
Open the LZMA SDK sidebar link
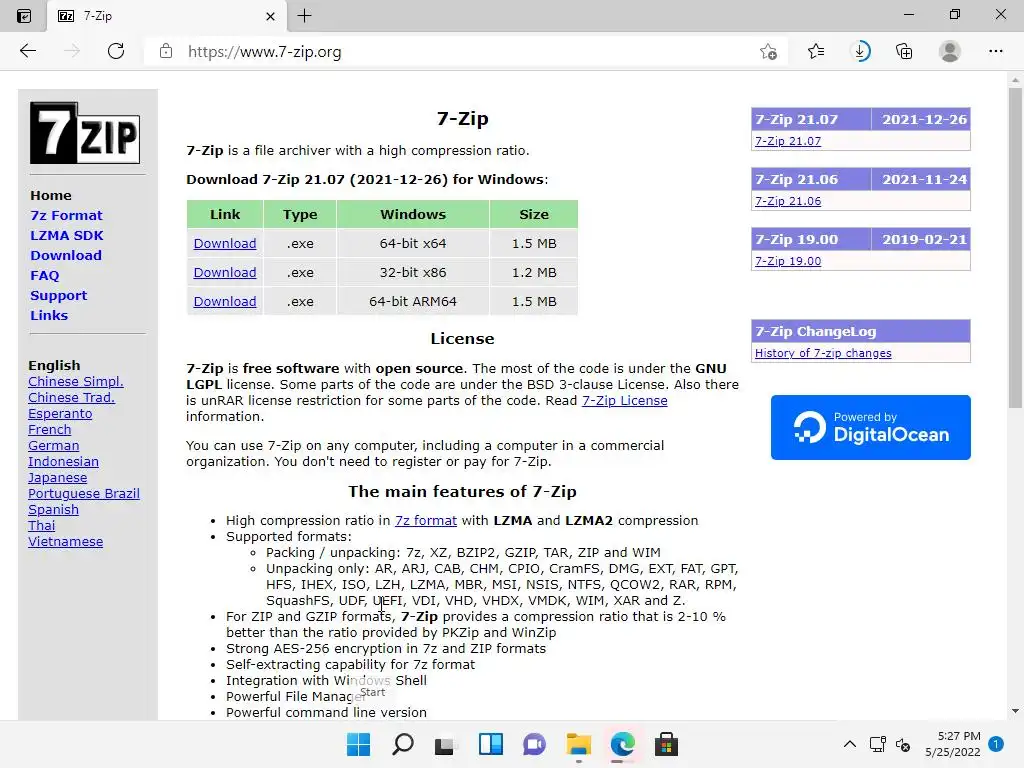67,235
